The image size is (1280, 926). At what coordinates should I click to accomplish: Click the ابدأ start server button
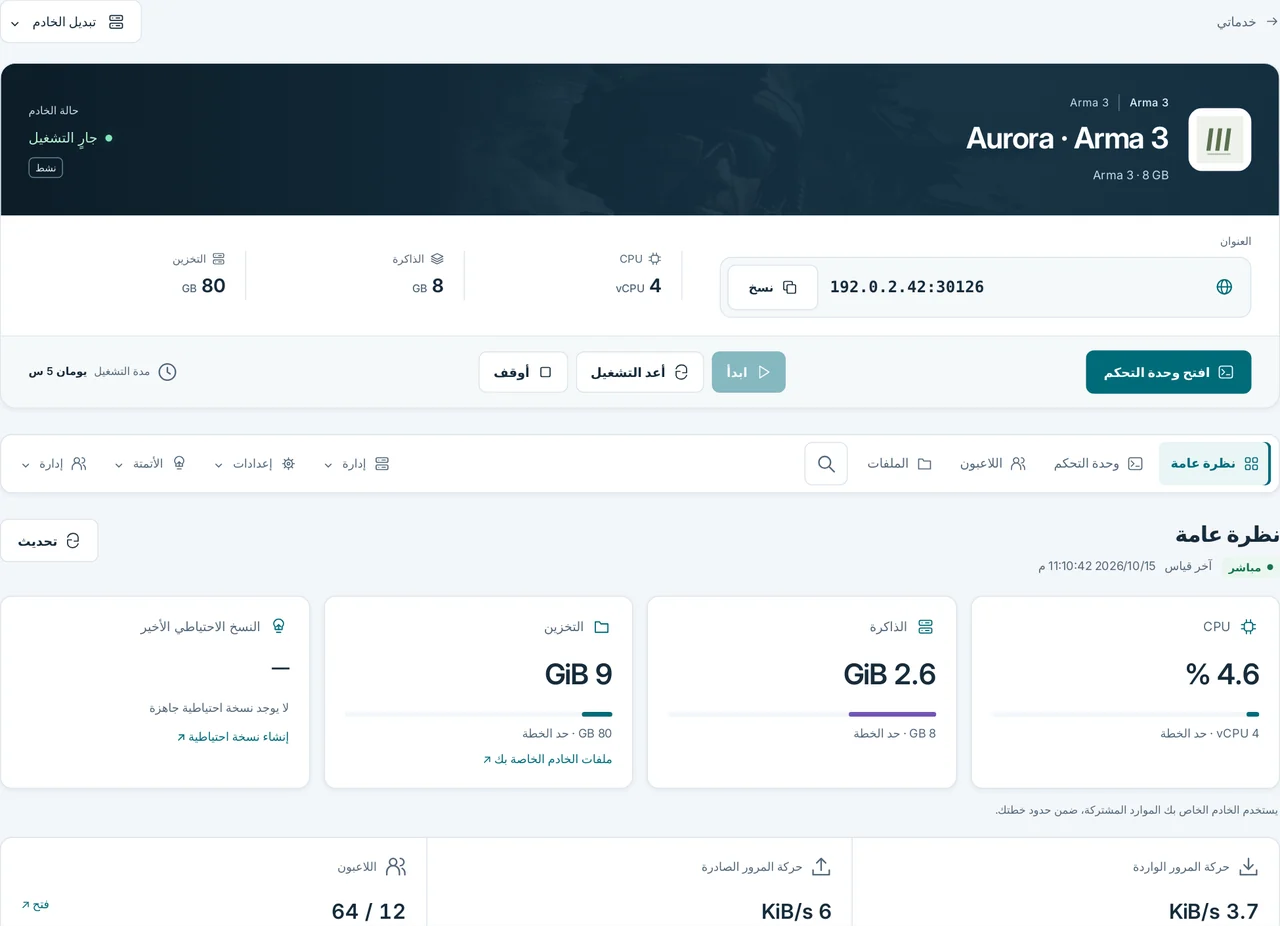749,372
